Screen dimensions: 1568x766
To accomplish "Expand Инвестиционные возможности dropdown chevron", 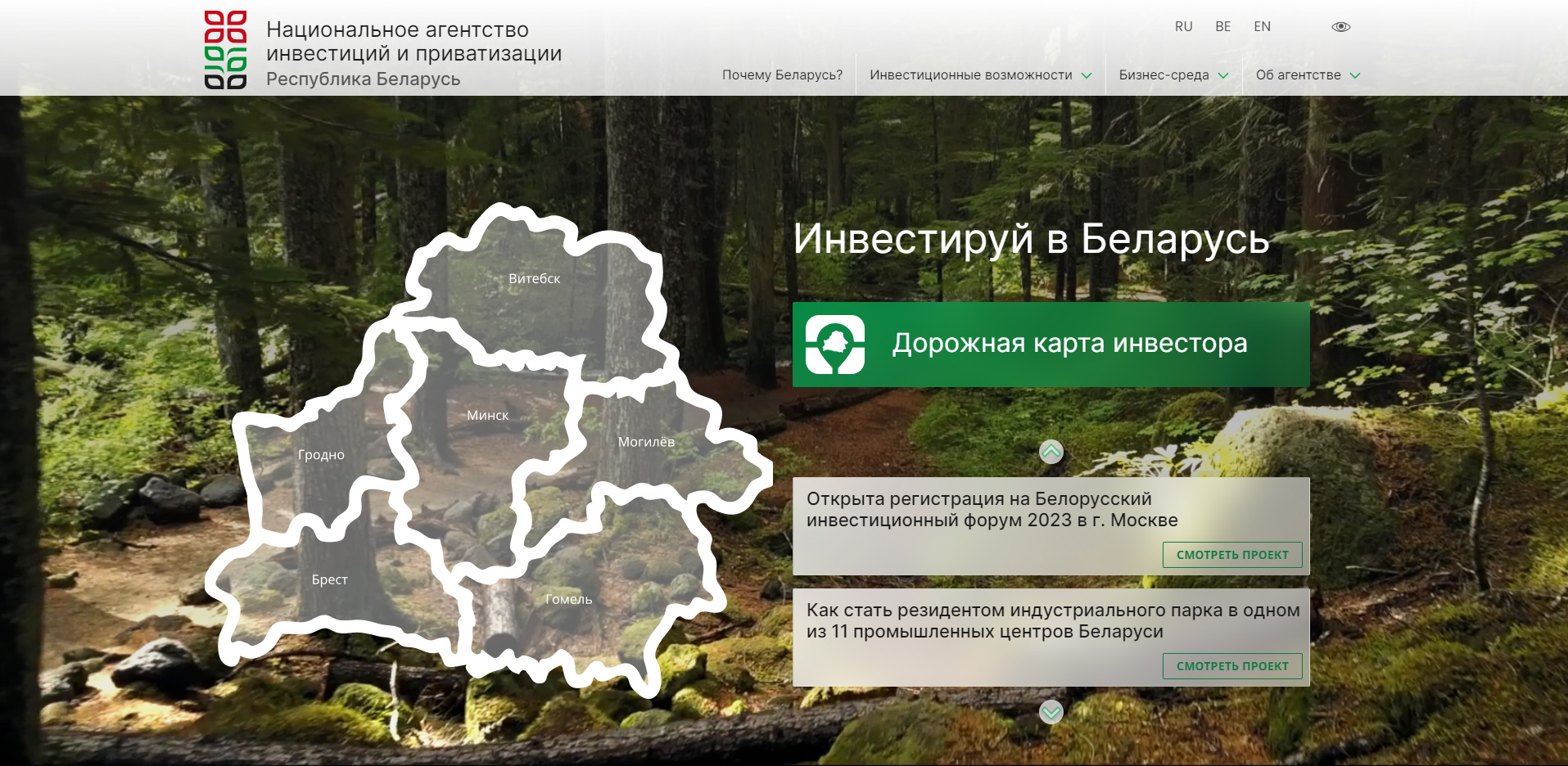I will [x=1087, y=75].
